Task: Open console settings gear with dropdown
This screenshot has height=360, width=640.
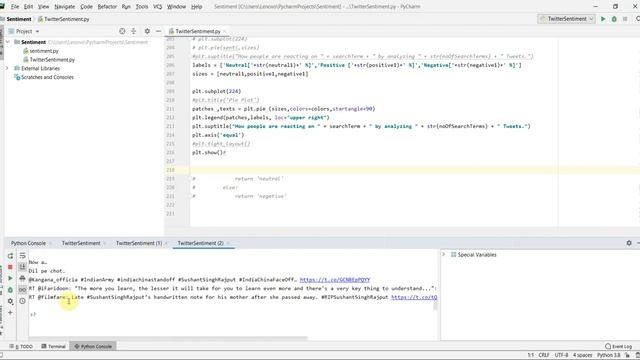Action: [x=10, y=301]
